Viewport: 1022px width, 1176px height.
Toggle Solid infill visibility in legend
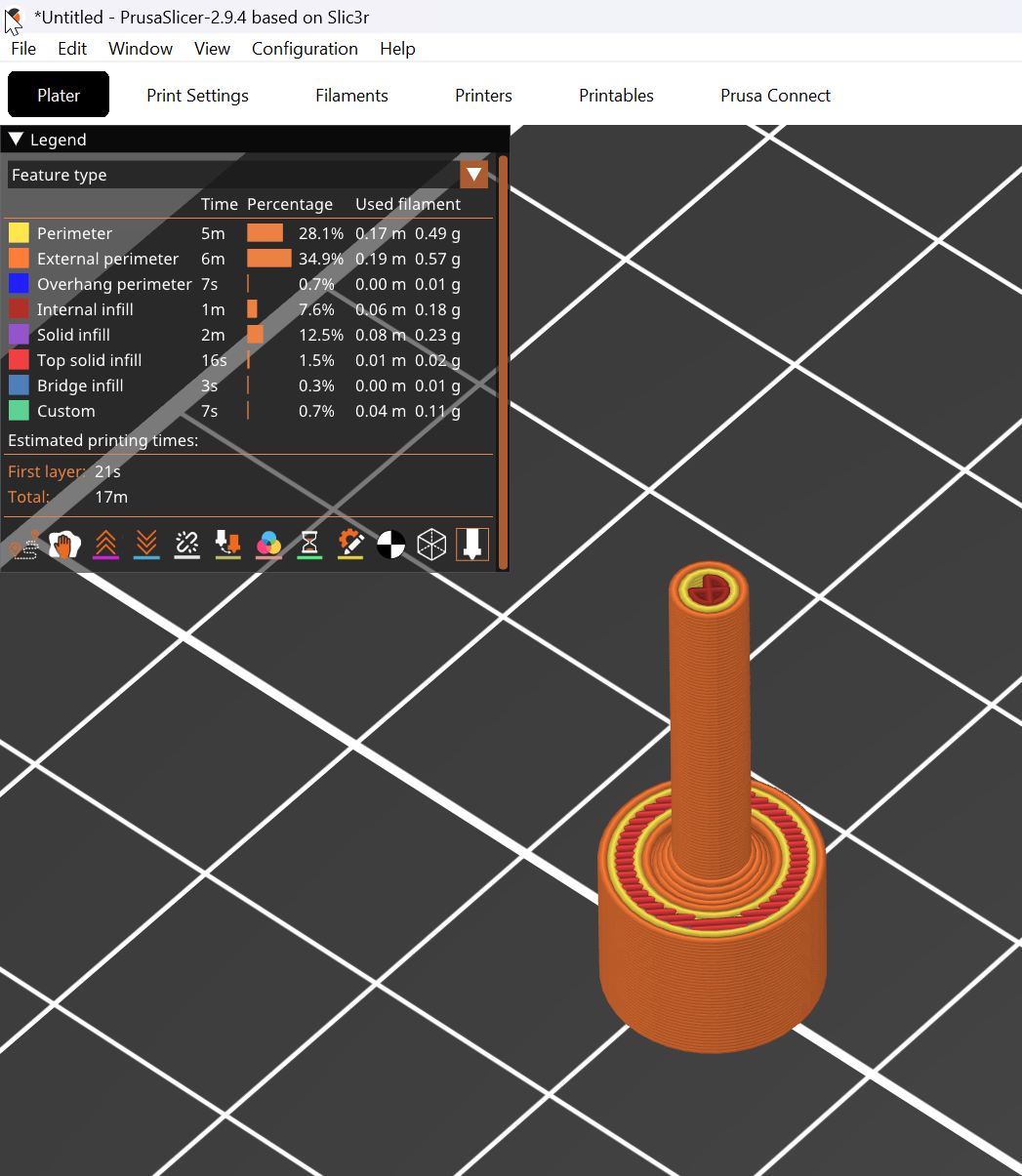pyautogui.click(x=249, y=335)
